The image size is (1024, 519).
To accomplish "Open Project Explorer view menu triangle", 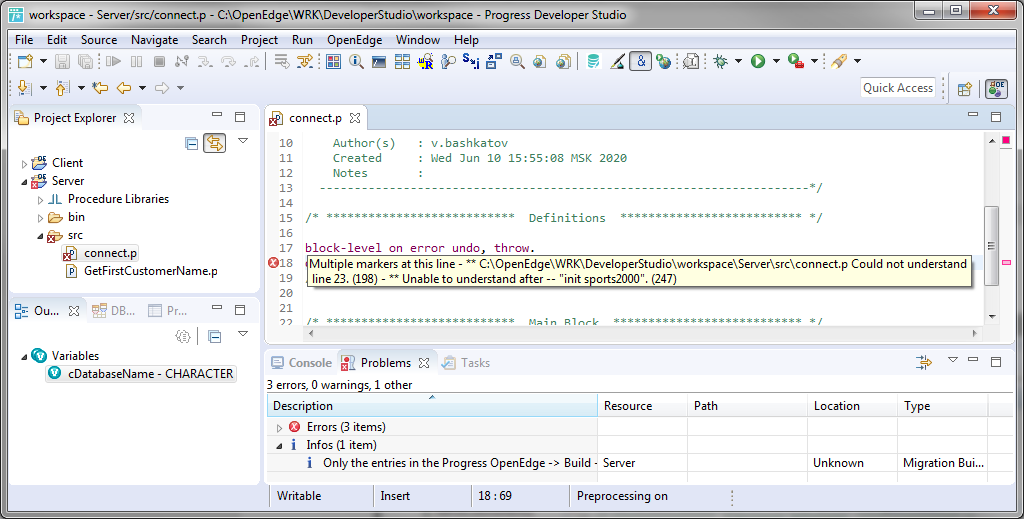I will click(243, 141).
